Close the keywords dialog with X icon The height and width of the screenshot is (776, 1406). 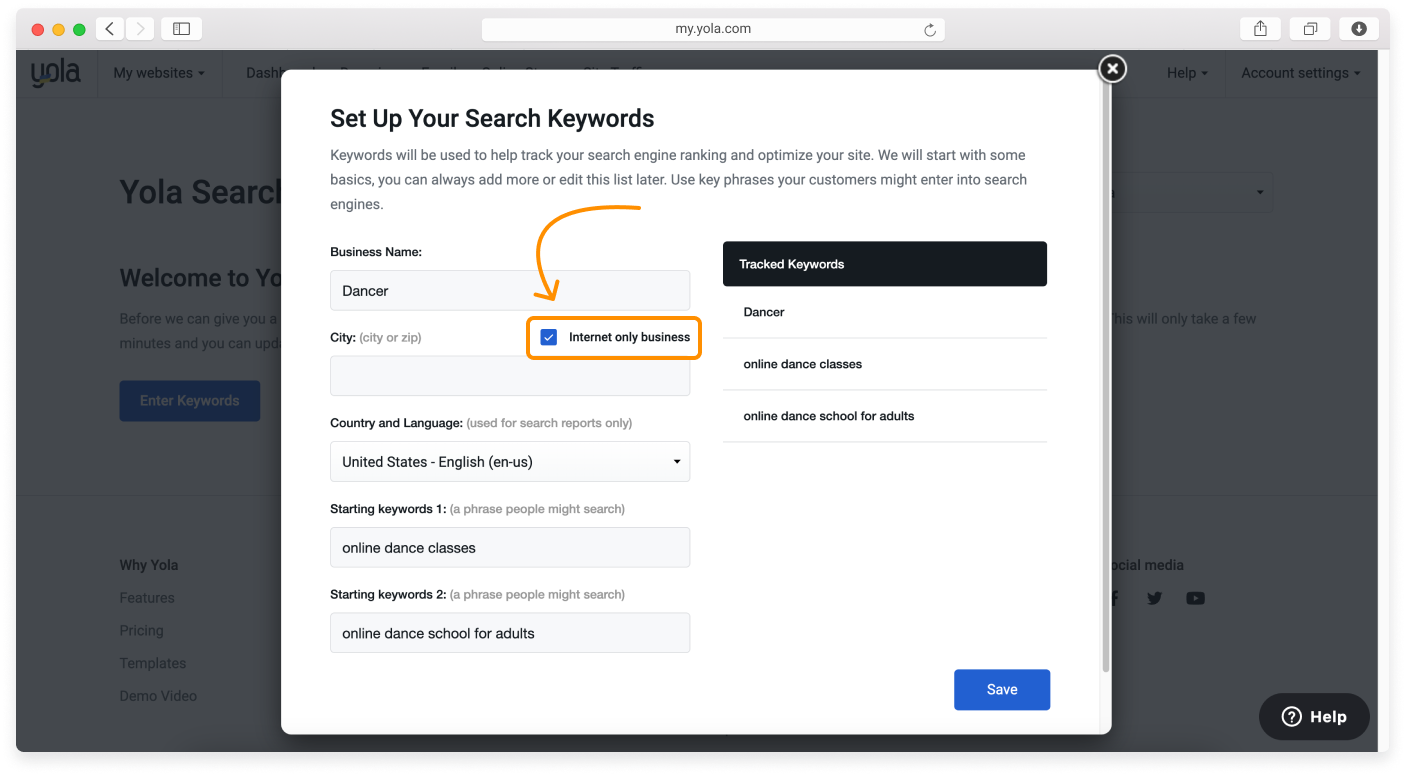pos(1112,68)
